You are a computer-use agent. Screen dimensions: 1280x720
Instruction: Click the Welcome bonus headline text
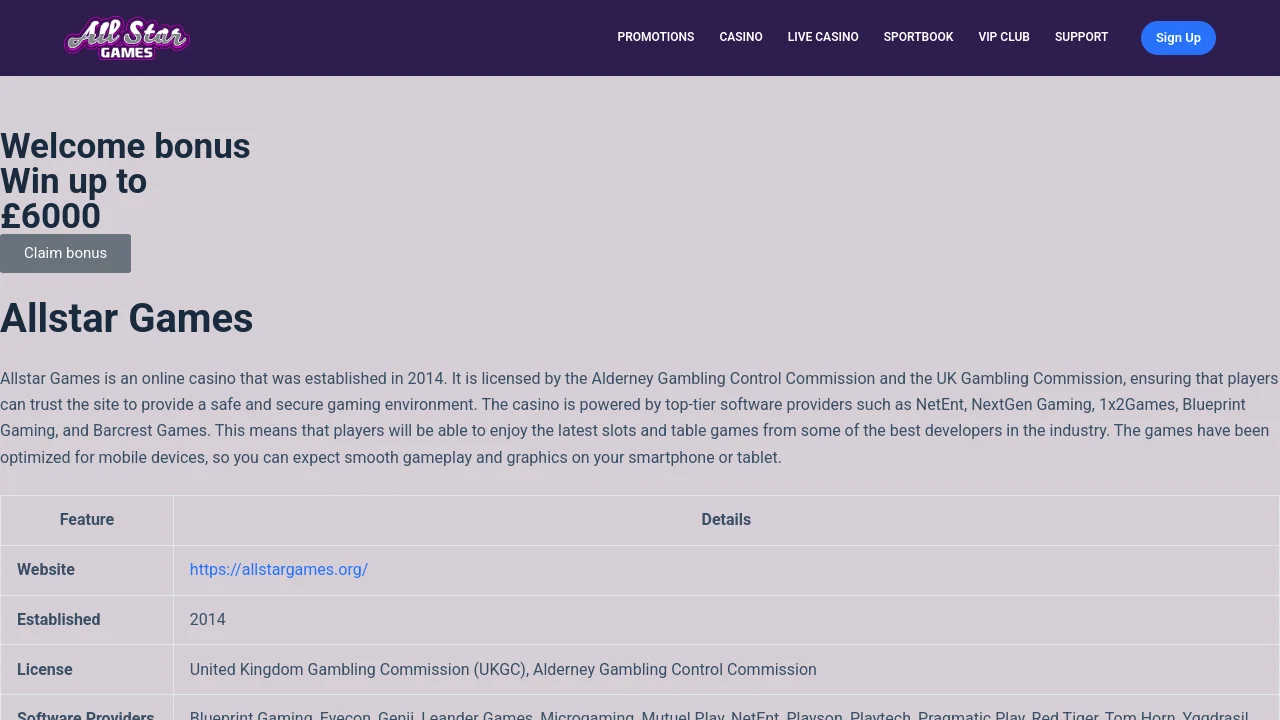125,146
